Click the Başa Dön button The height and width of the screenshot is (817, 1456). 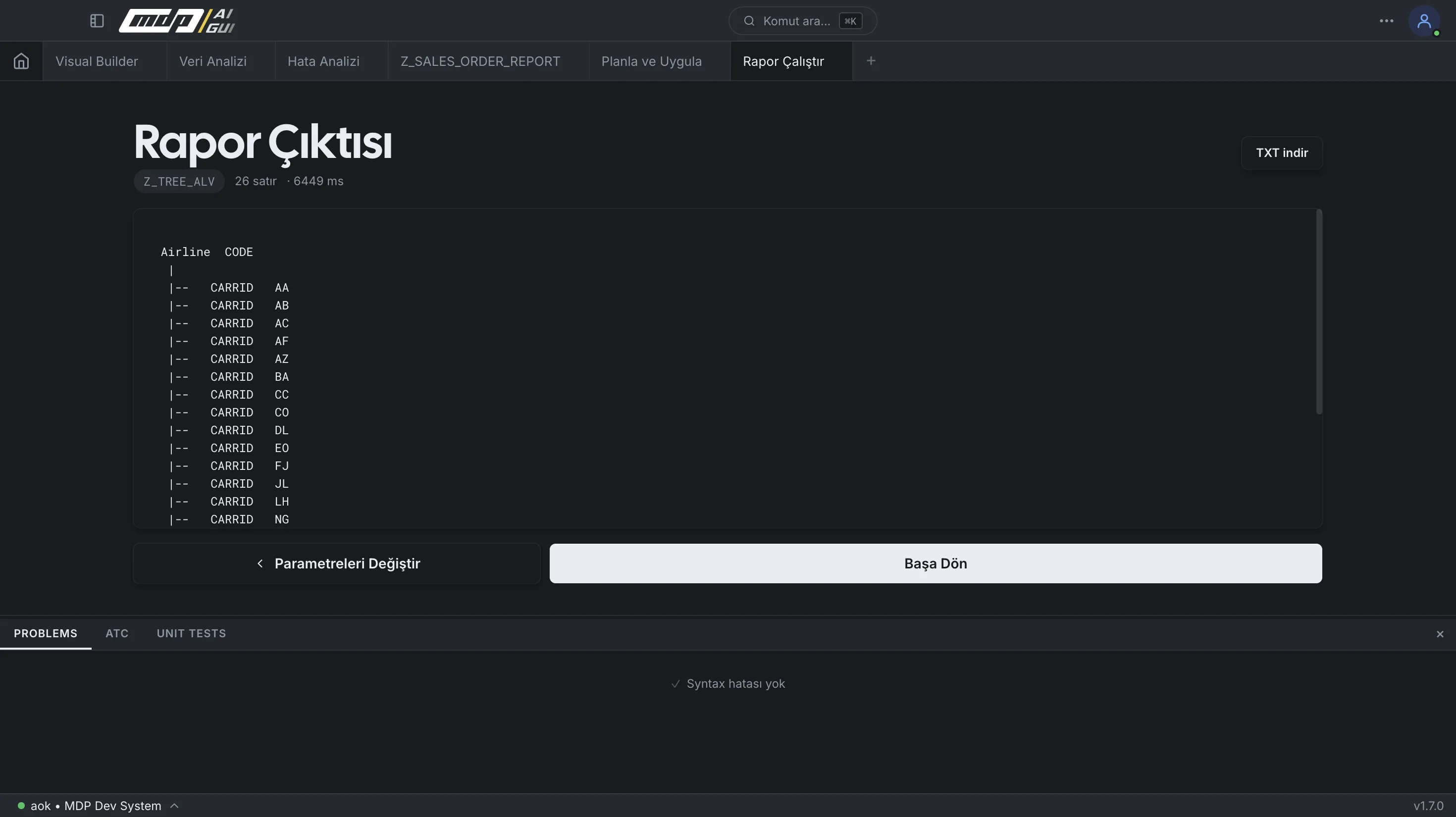coord(936,563)
